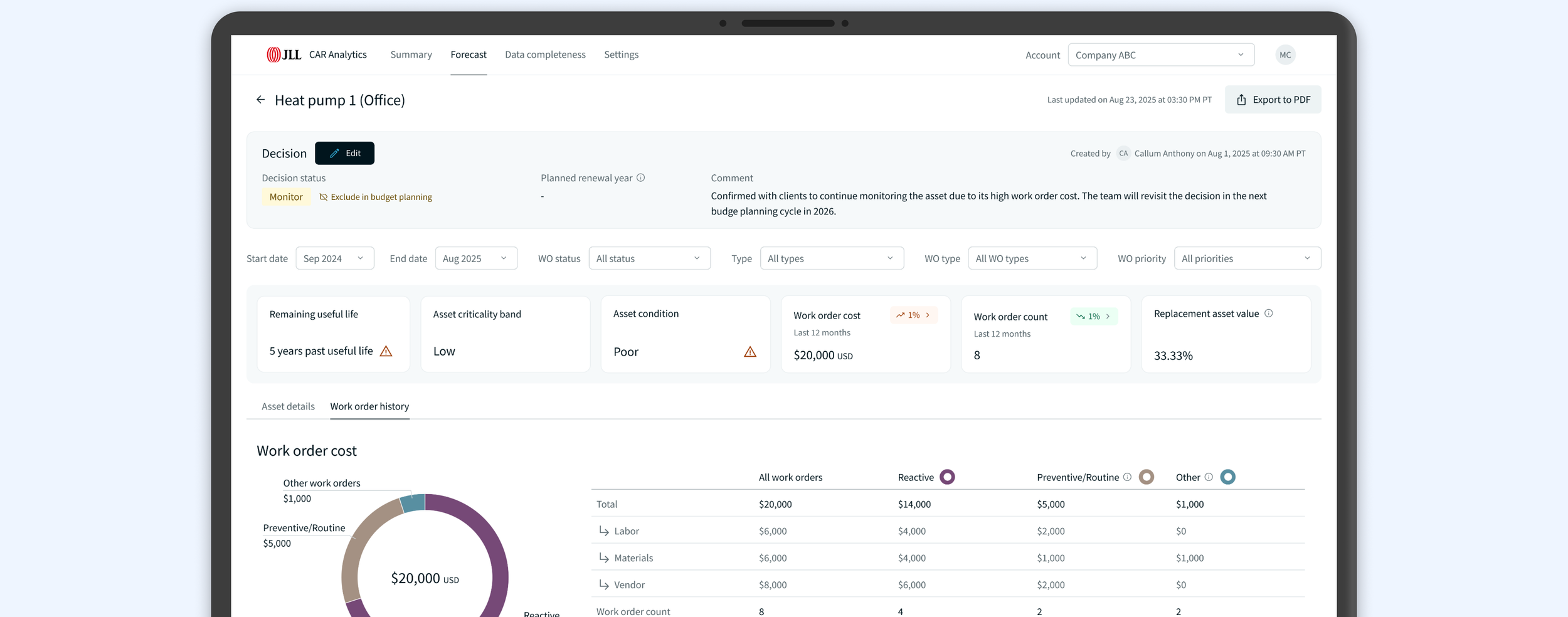This screenshot has width=1568, height=617.
Task: Open the Data completeness tab
Action: click(545, 55)
